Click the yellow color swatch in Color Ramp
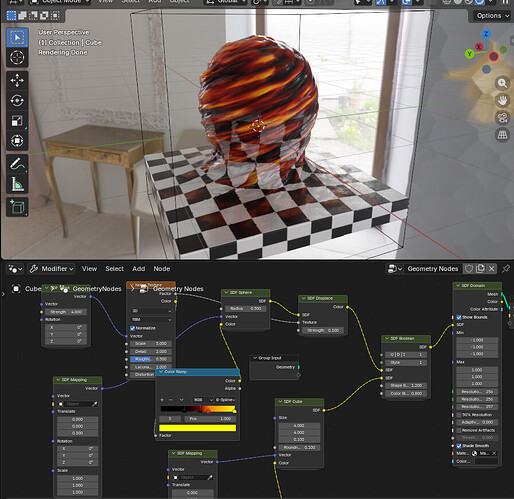This screenshot has width=514, height=499. coord(197,428)
